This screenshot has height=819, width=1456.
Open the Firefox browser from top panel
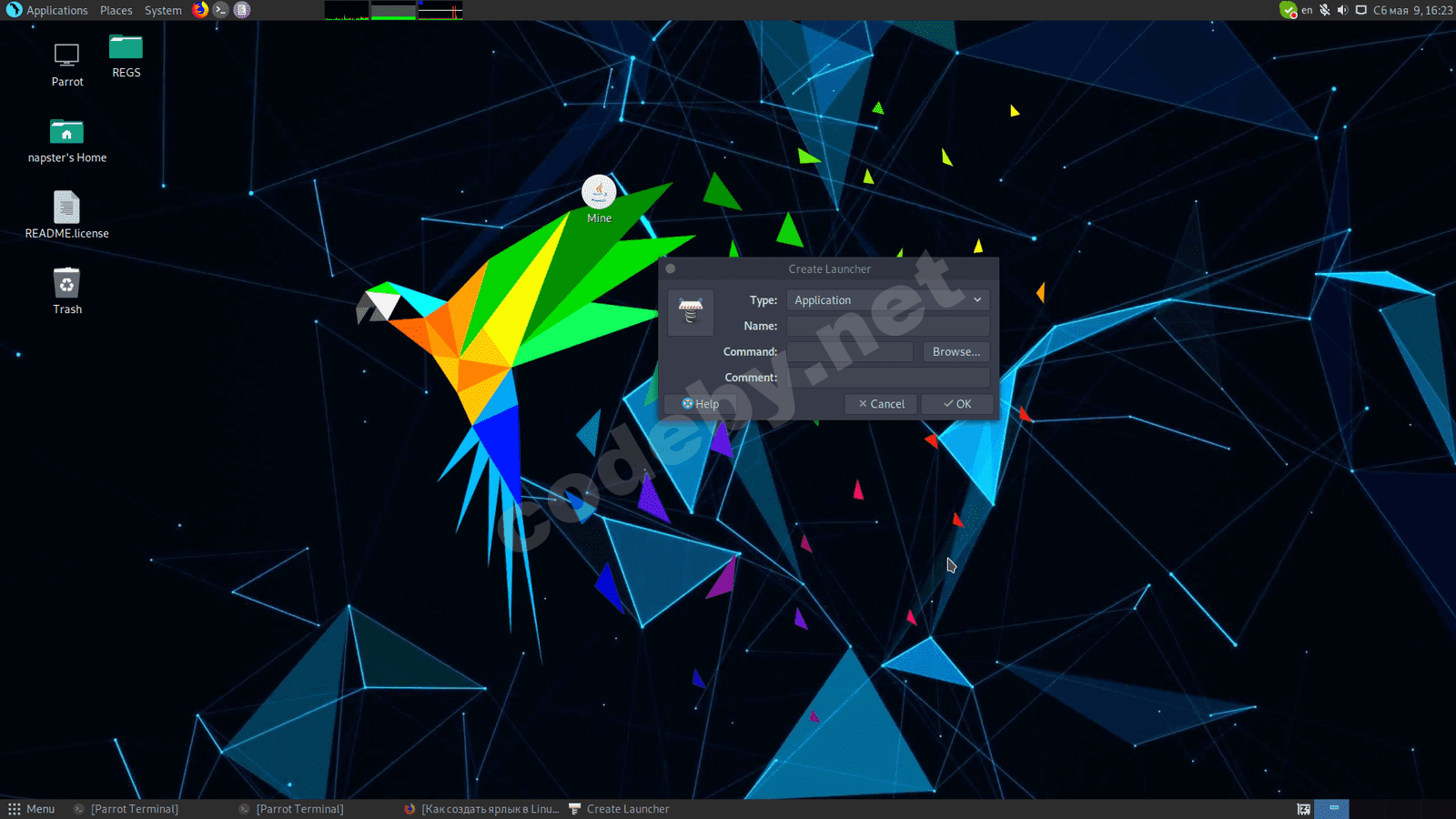pos(198,10)
